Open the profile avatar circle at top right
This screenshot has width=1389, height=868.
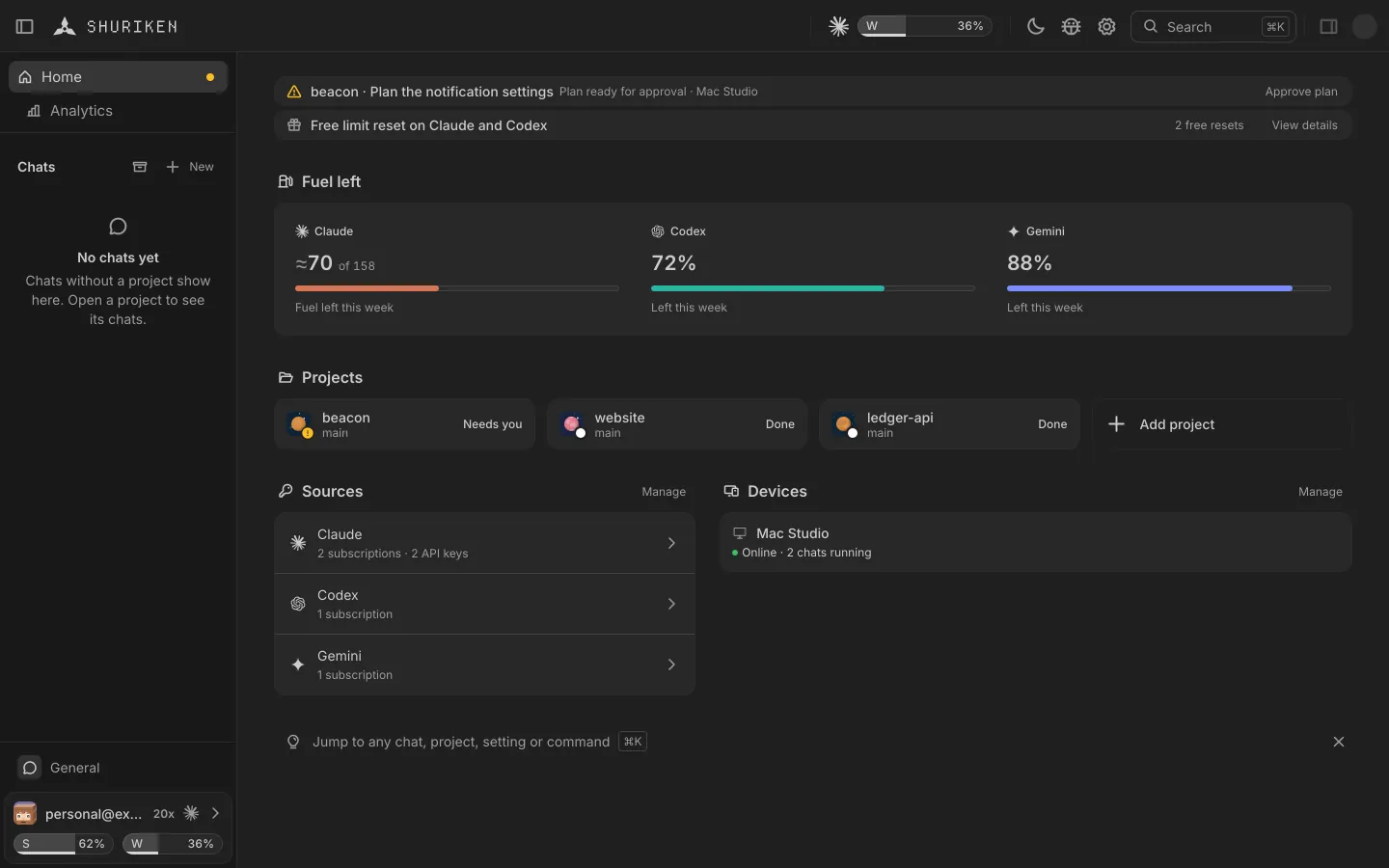(x=1365, y=27)
